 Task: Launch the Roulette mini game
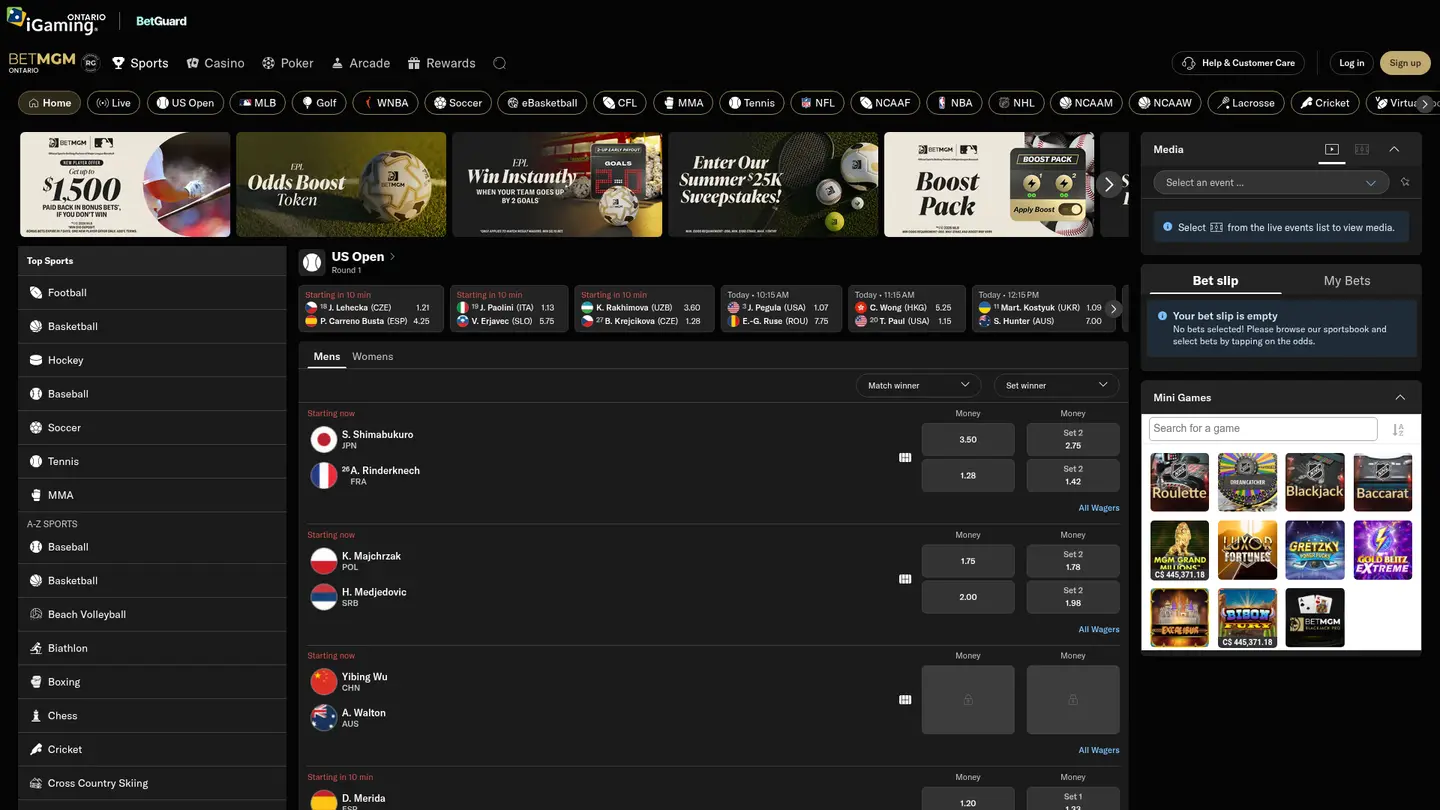[x=1180, y=482]
